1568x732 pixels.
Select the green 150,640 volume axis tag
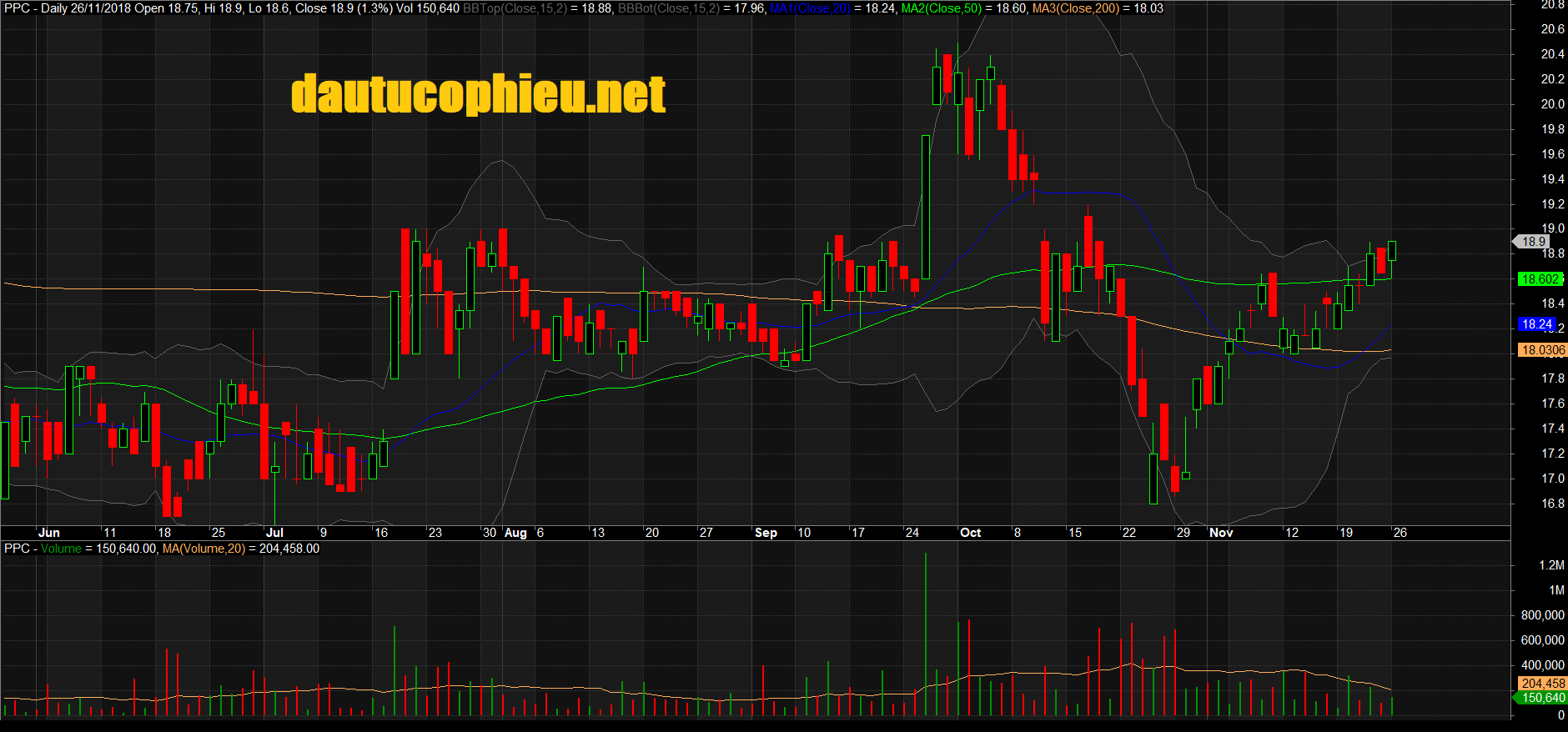click(1542, 698)
